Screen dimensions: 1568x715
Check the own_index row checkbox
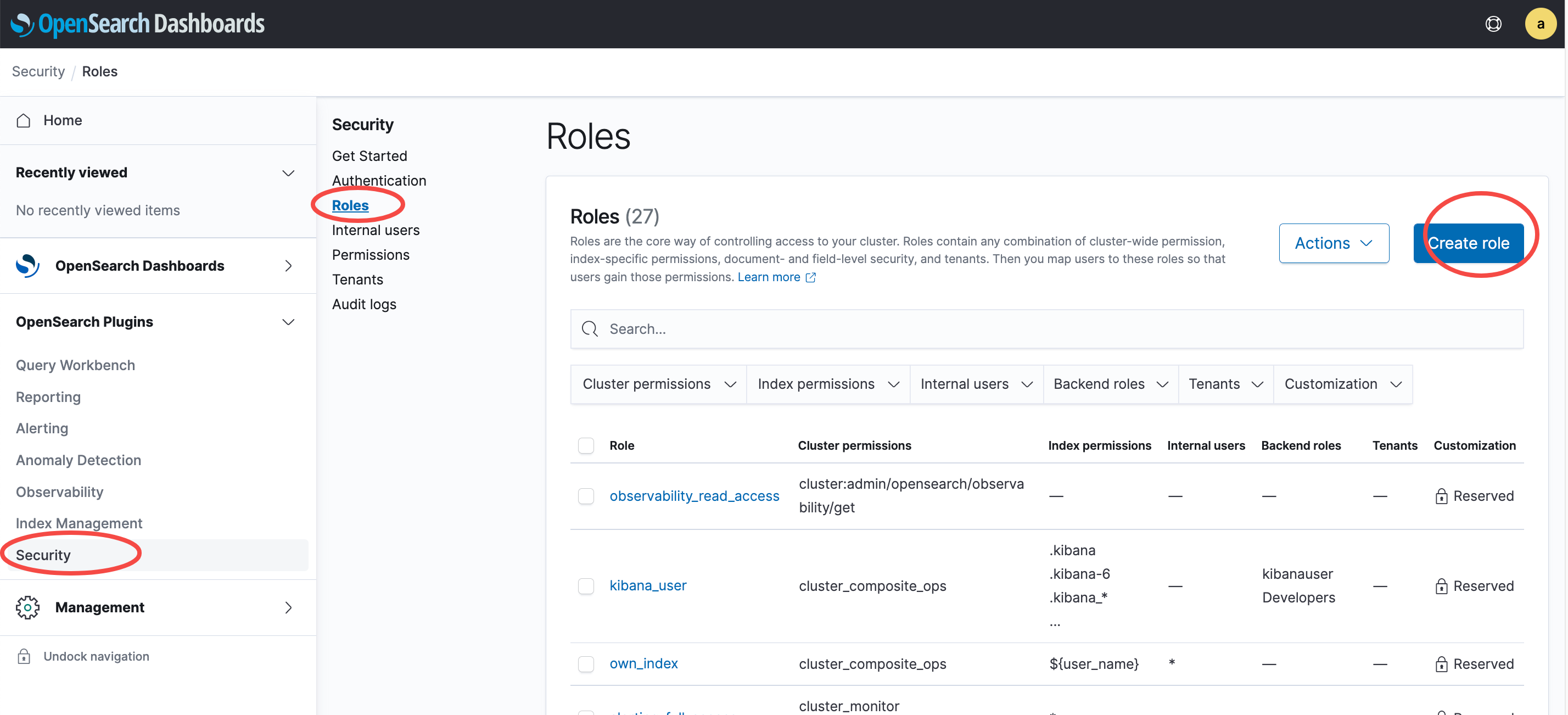(x=586, y=664)
